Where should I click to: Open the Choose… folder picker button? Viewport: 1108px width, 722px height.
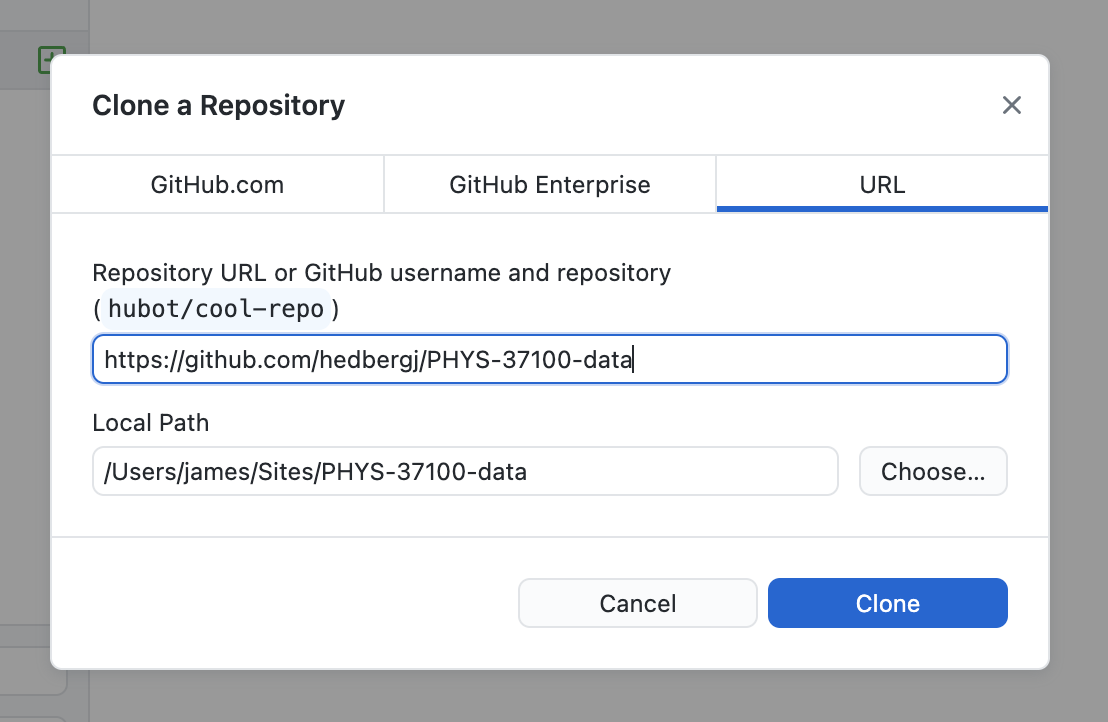click(933, 471)
